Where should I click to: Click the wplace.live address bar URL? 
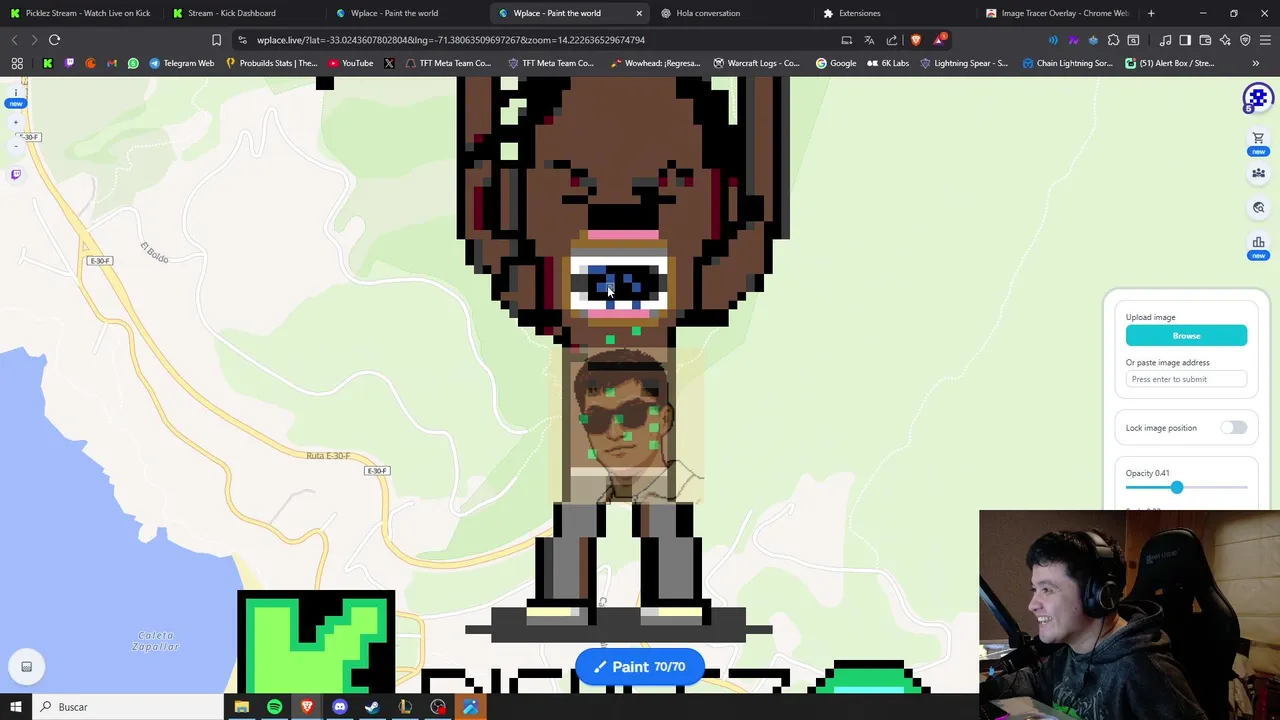pos(451,40)
